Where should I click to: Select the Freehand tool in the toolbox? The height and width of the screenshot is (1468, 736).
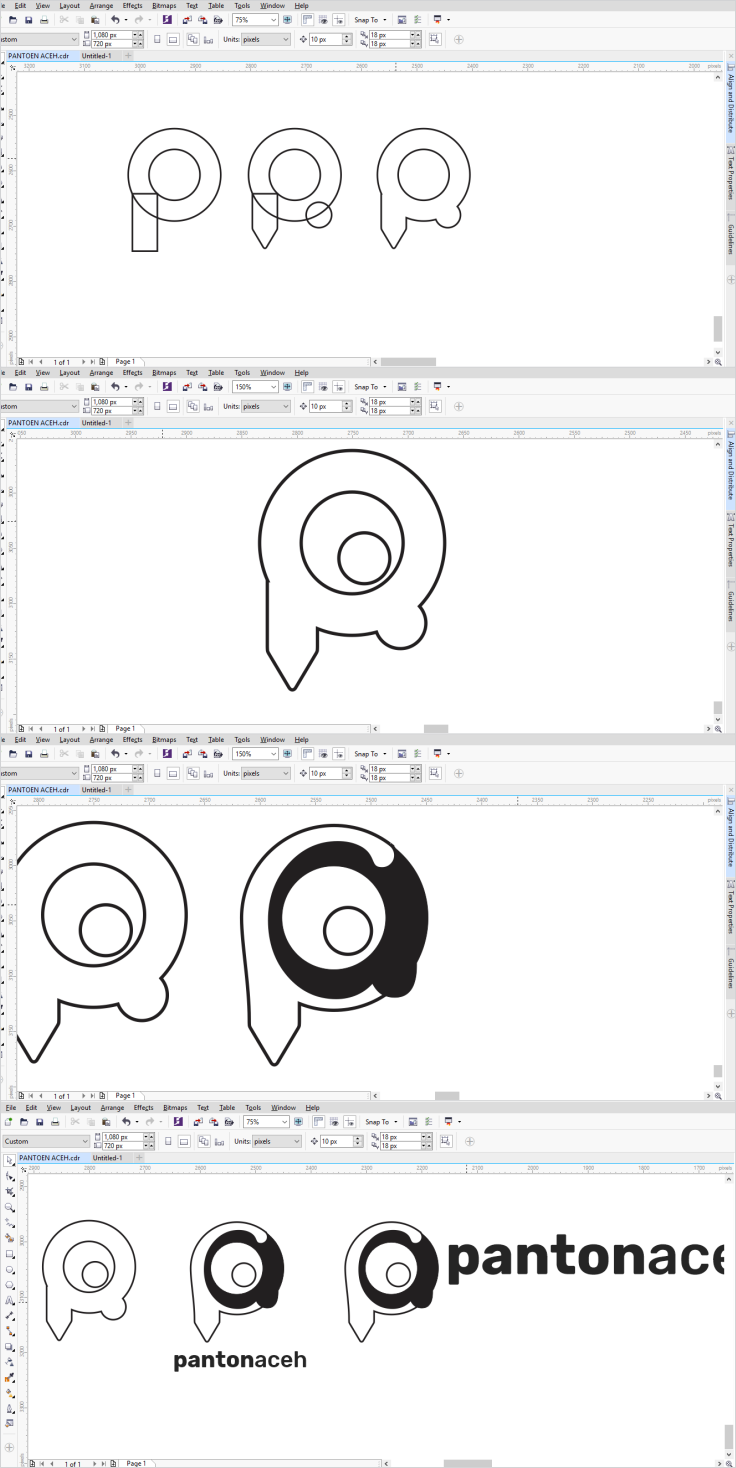pyautogui.click(x=9, y=1223)
